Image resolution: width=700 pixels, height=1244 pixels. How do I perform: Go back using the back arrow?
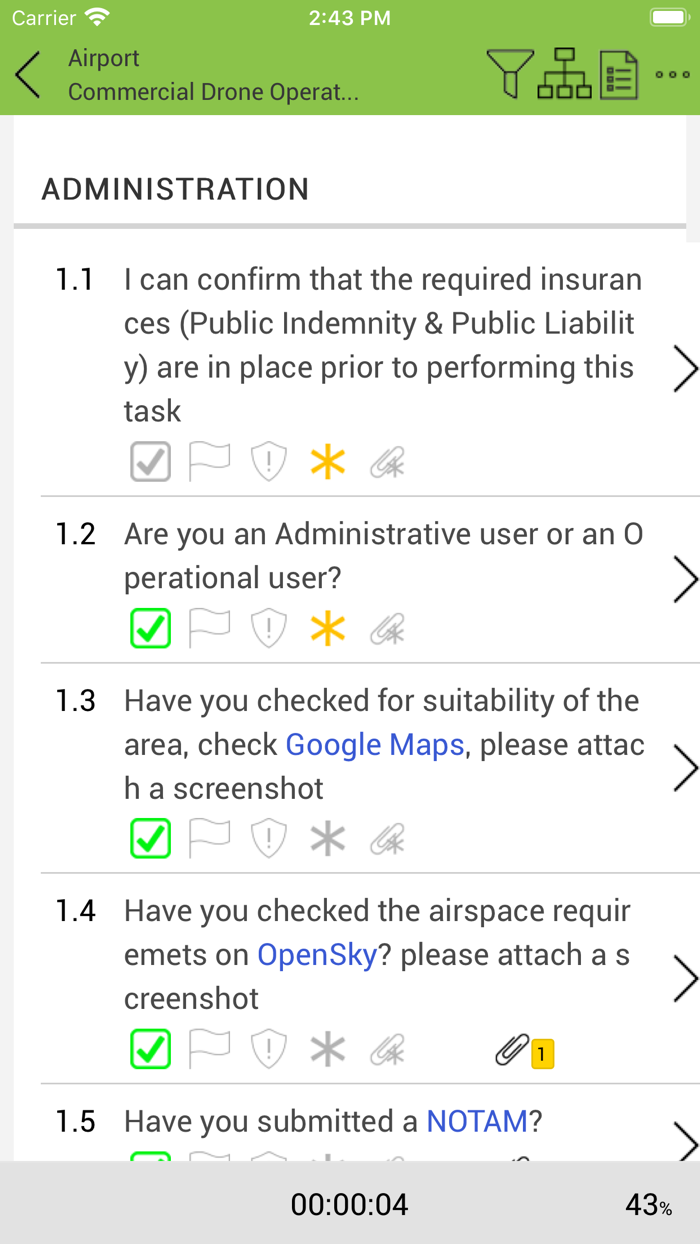point(25,74)
